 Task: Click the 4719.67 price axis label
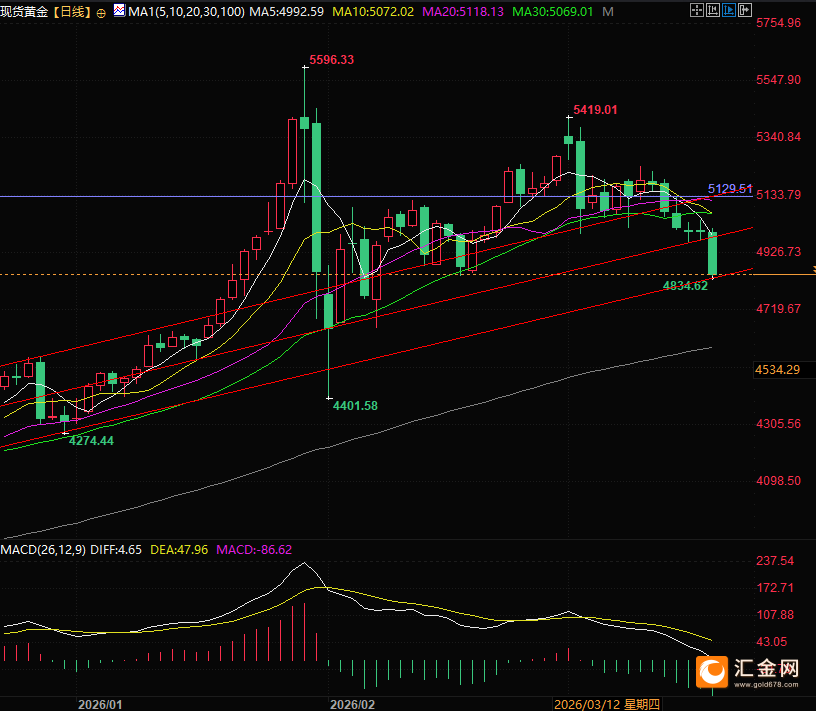click(778, 309)
